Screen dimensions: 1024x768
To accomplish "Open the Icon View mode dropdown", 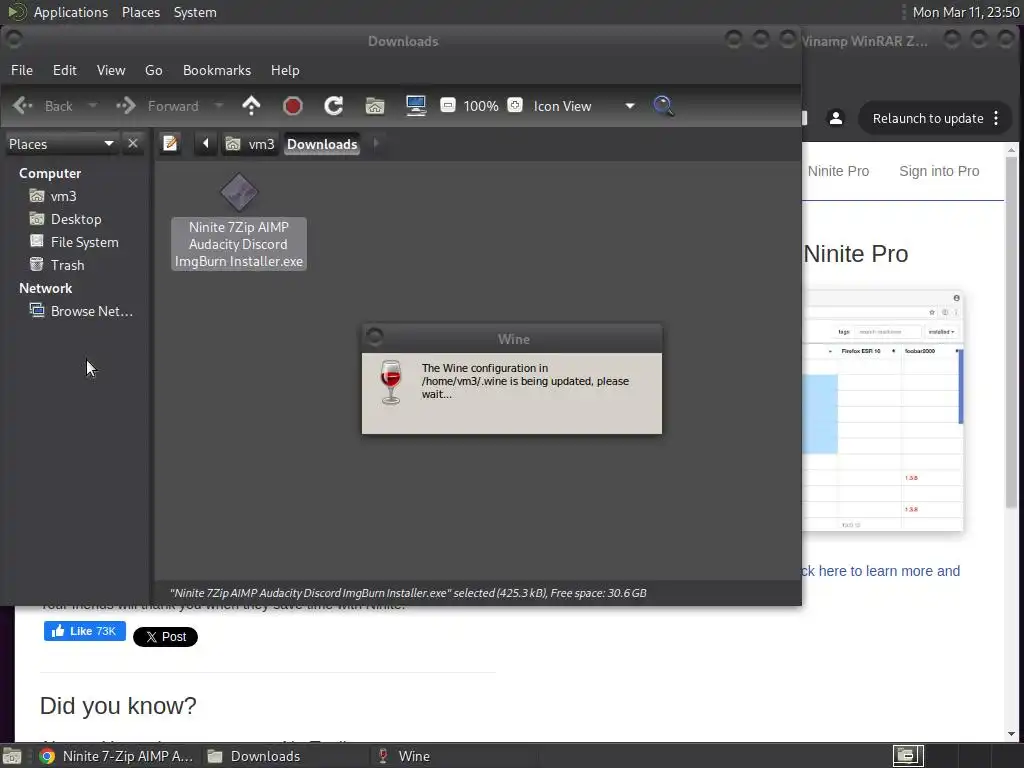I will coord(583,106).
